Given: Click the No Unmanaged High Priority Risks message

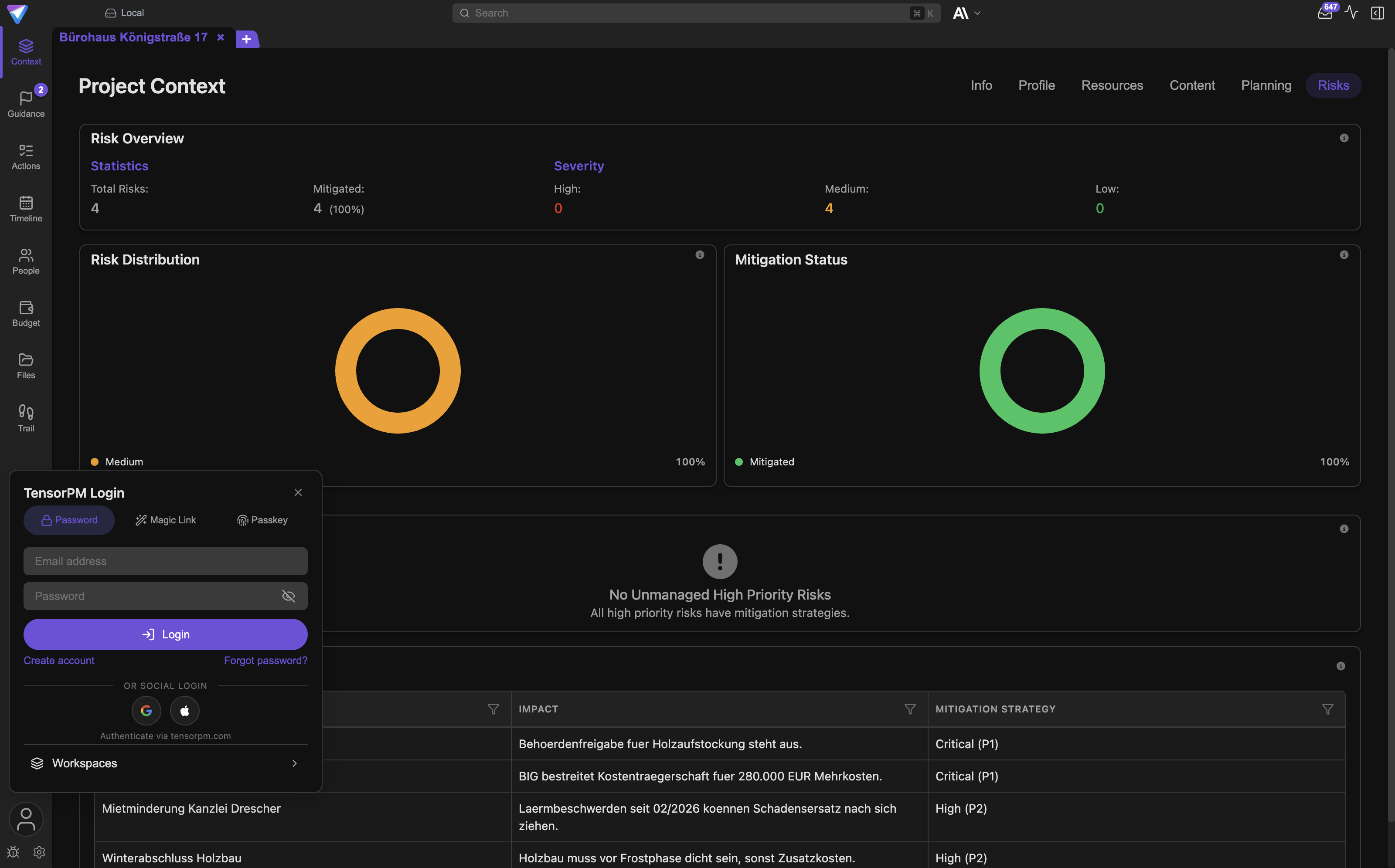Looking at the screenshot, I should [x=720, y=595].
